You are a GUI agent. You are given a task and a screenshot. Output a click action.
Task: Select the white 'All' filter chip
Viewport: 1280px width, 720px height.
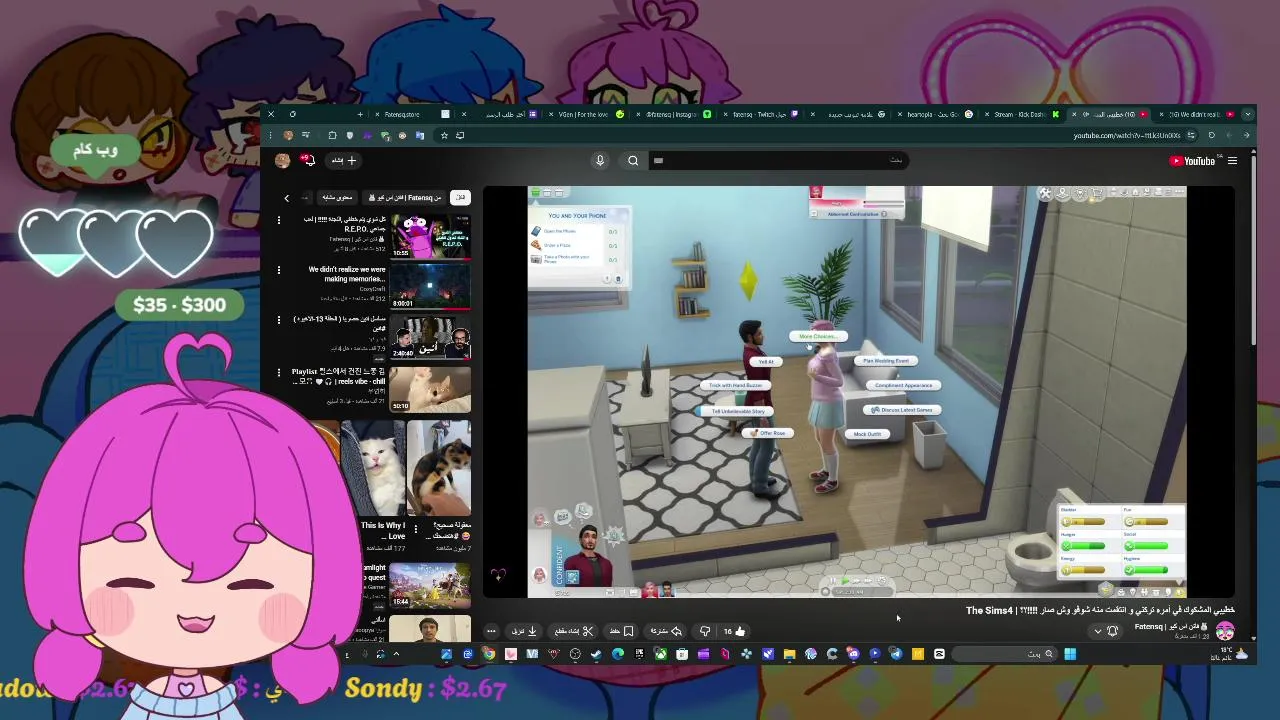click(x=460, y=198)
